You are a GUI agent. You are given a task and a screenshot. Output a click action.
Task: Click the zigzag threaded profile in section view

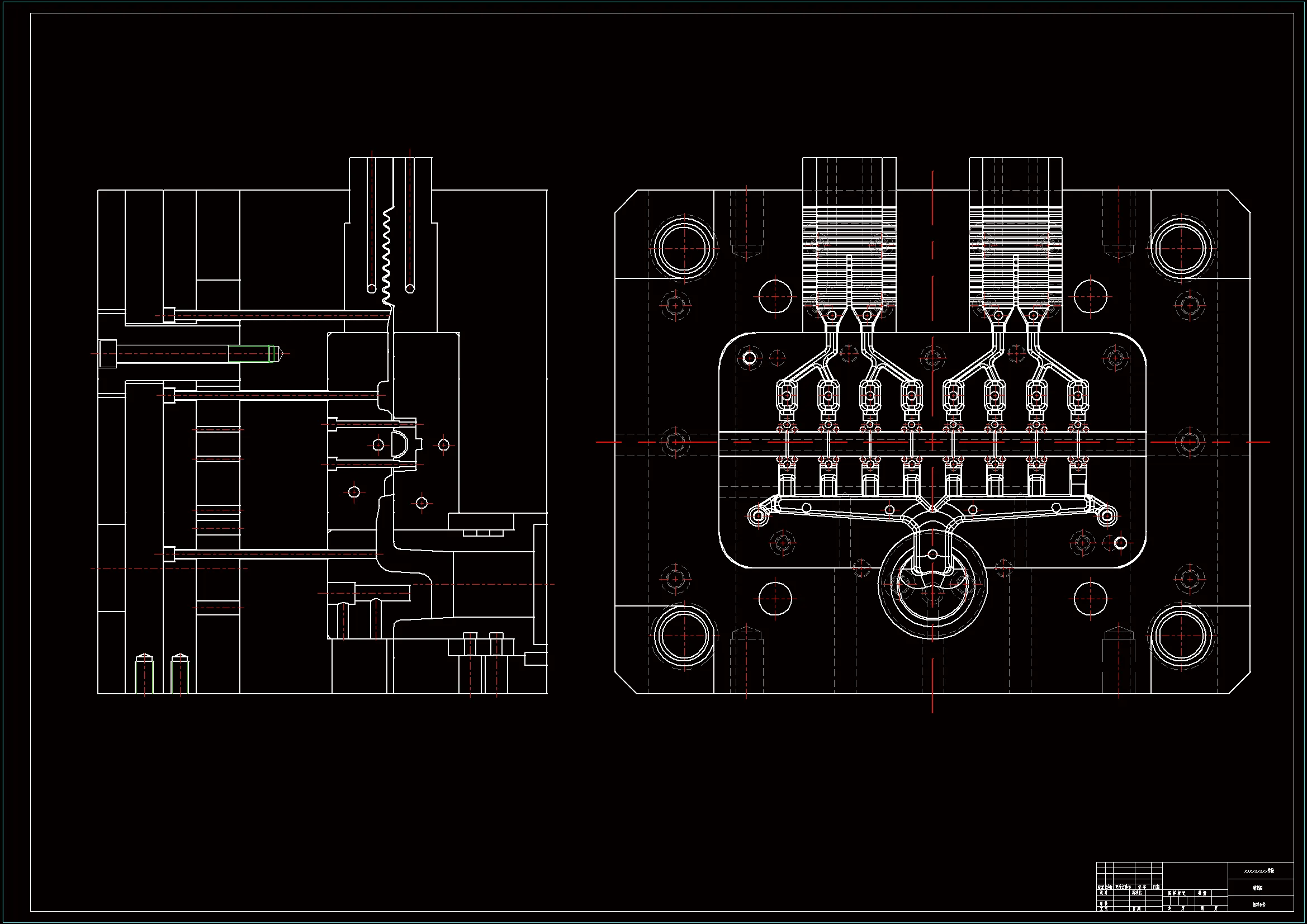tap(386, 256)
